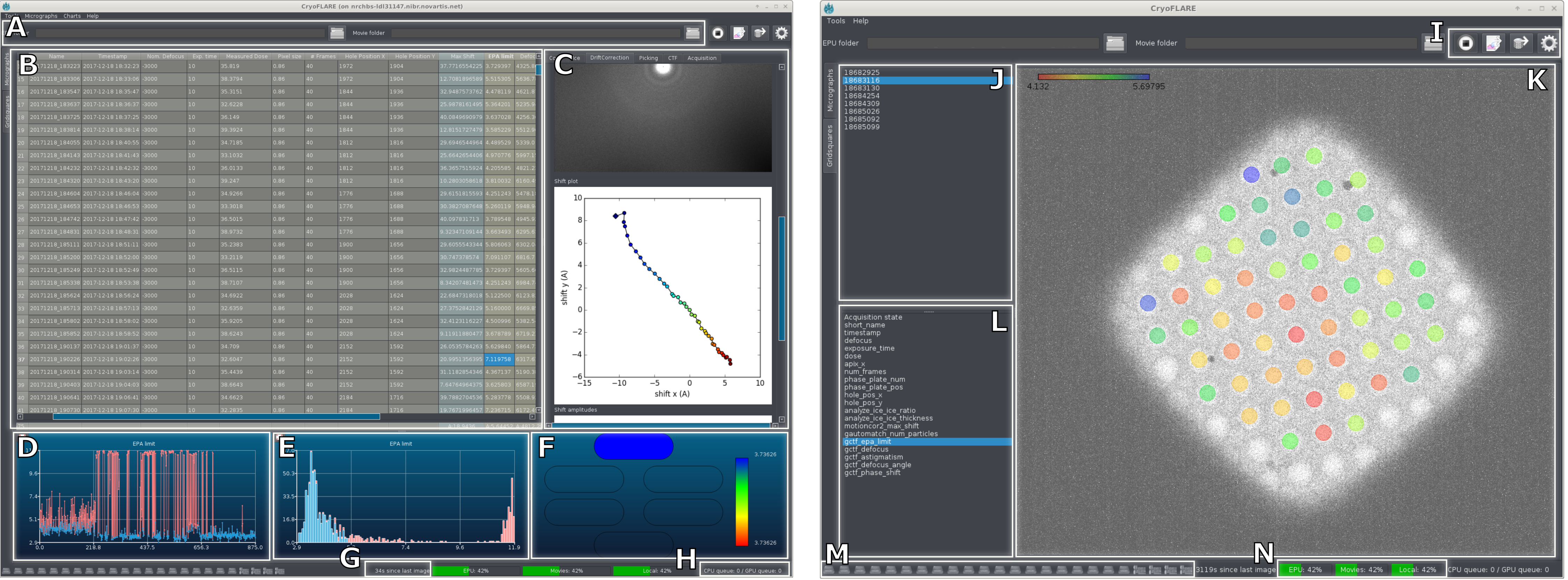Image resolution: width=1568 pixels, height=580 pixels.
Task: Click export report icon in left window
Action: [739, 34]
